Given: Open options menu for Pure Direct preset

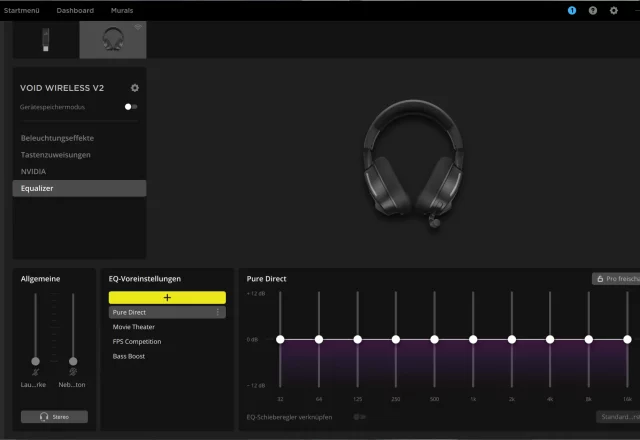Looking at the screenshot, I should click(218, 313).
